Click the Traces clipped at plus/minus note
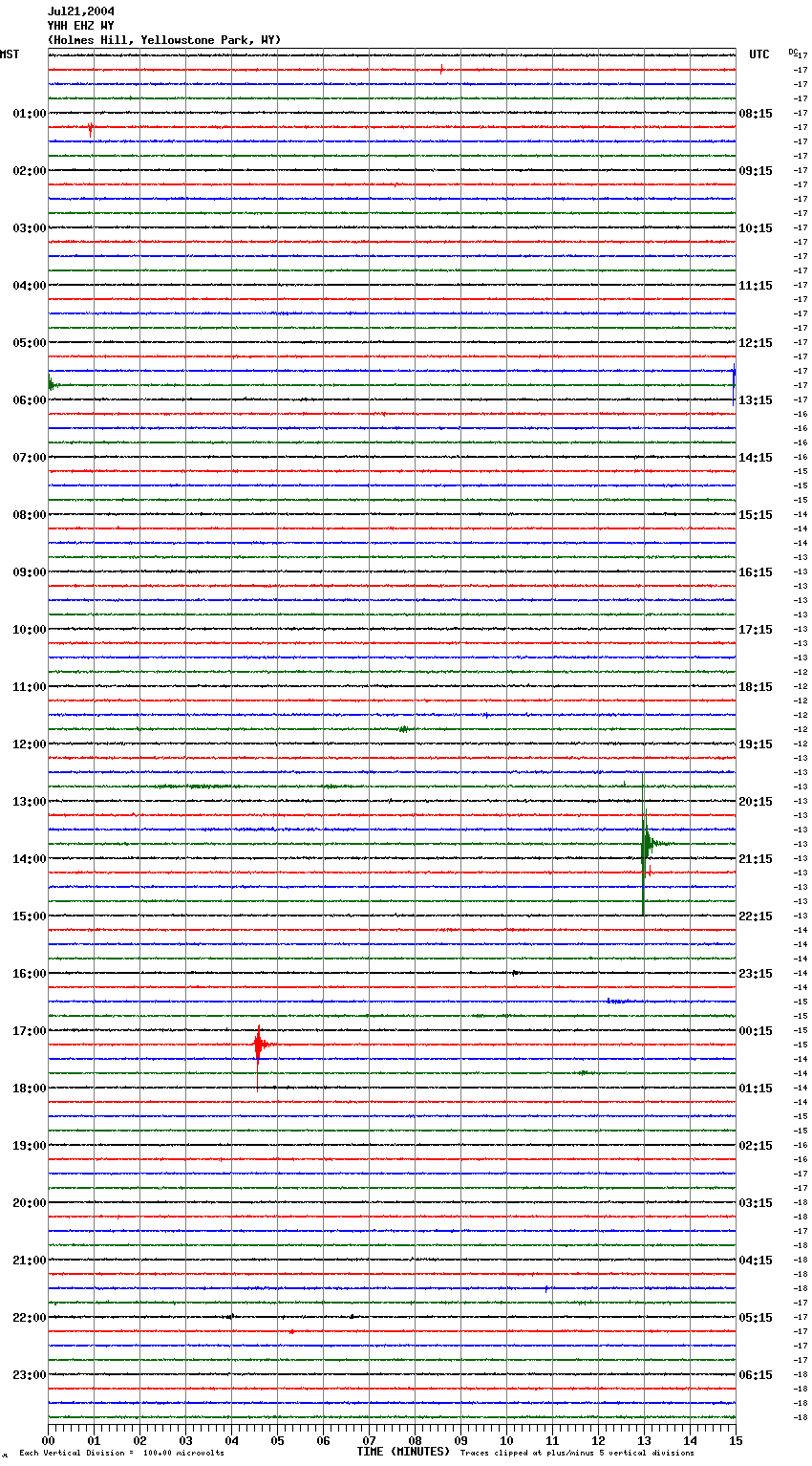 (x=577, y=1454)
